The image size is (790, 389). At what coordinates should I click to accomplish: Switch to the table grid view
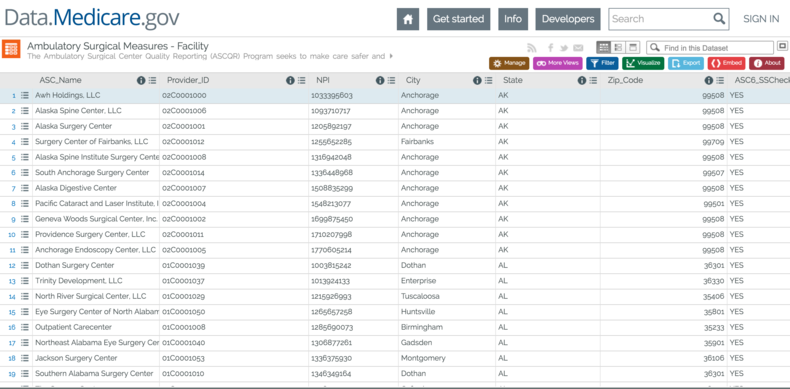(x=604, y=48)
